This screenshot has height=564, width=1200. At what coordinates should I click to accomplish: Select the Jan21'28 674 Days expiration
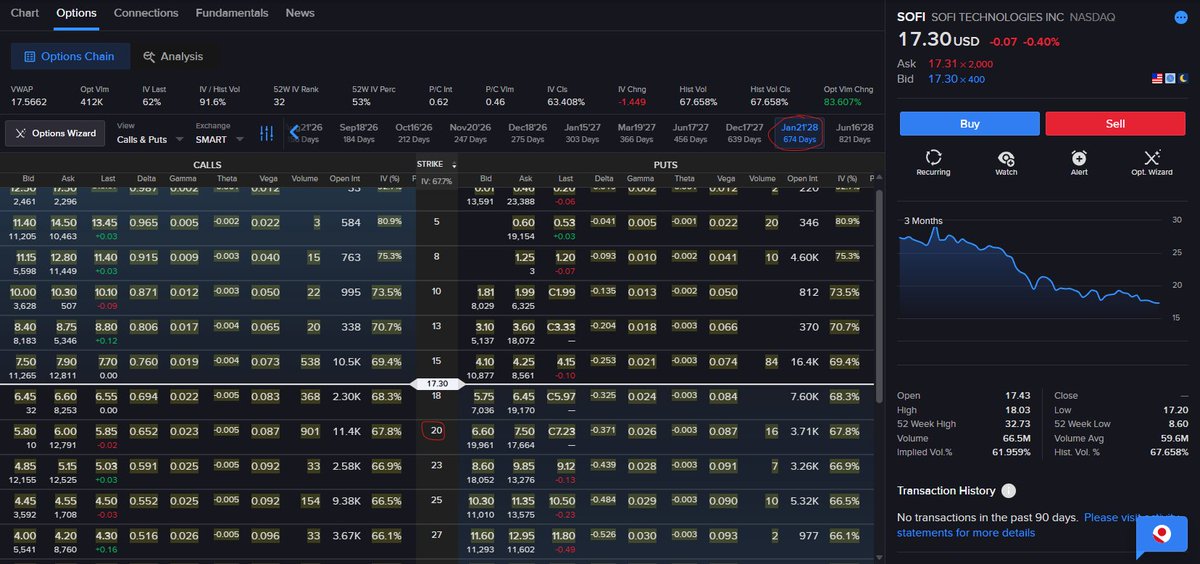click(x=800, y=133)
